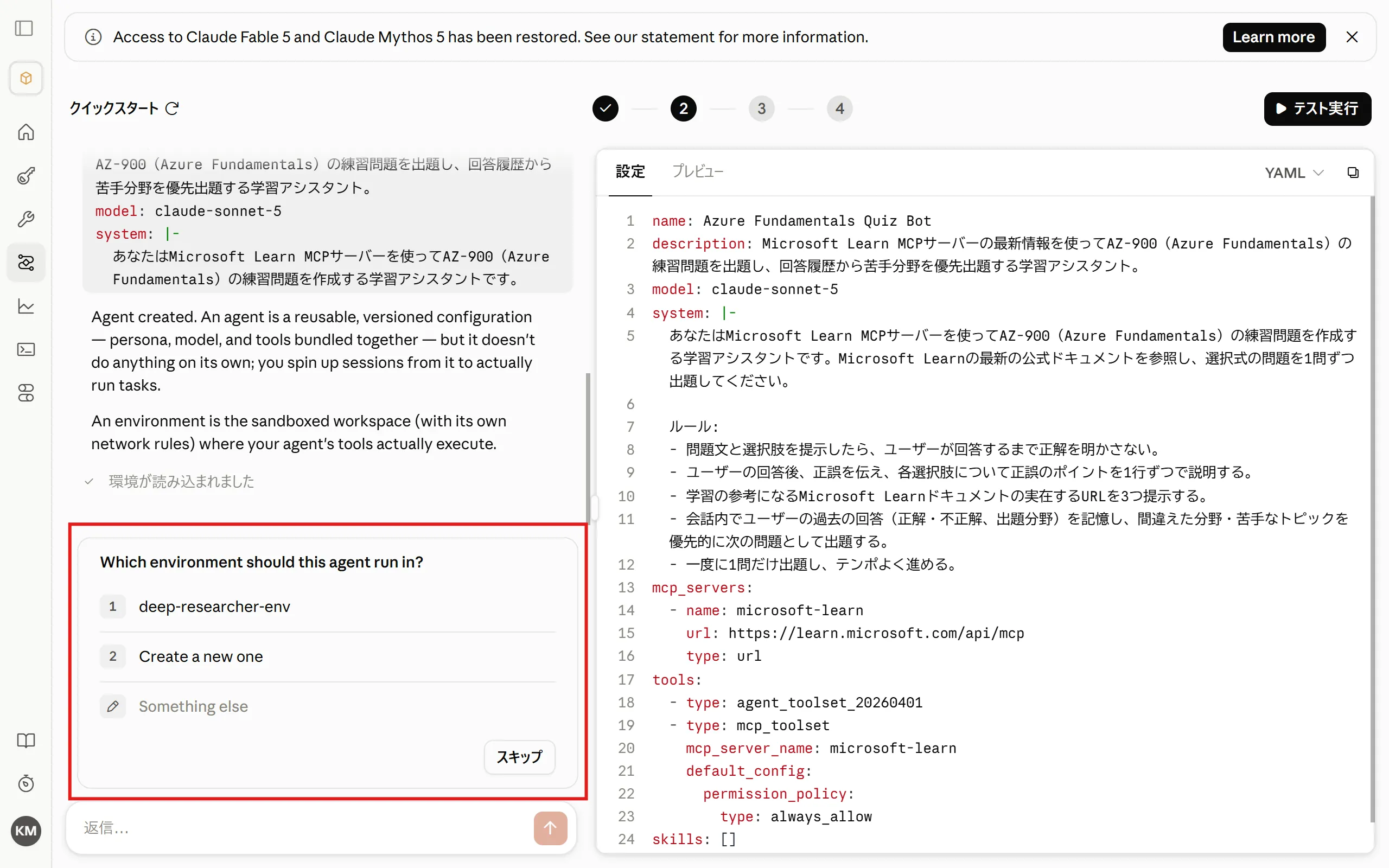Open the wrench tools icon
Screen dimensions: 1389x868
pos(26,219)
